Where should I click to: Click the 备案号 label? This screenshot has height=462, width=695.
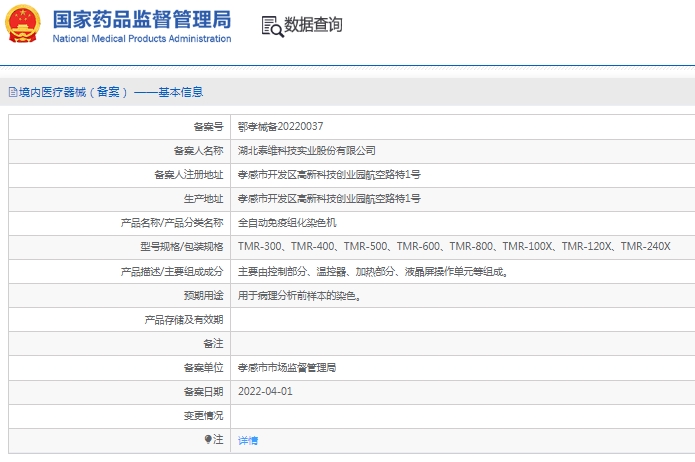pyautogui.click(x=208, y=127)
